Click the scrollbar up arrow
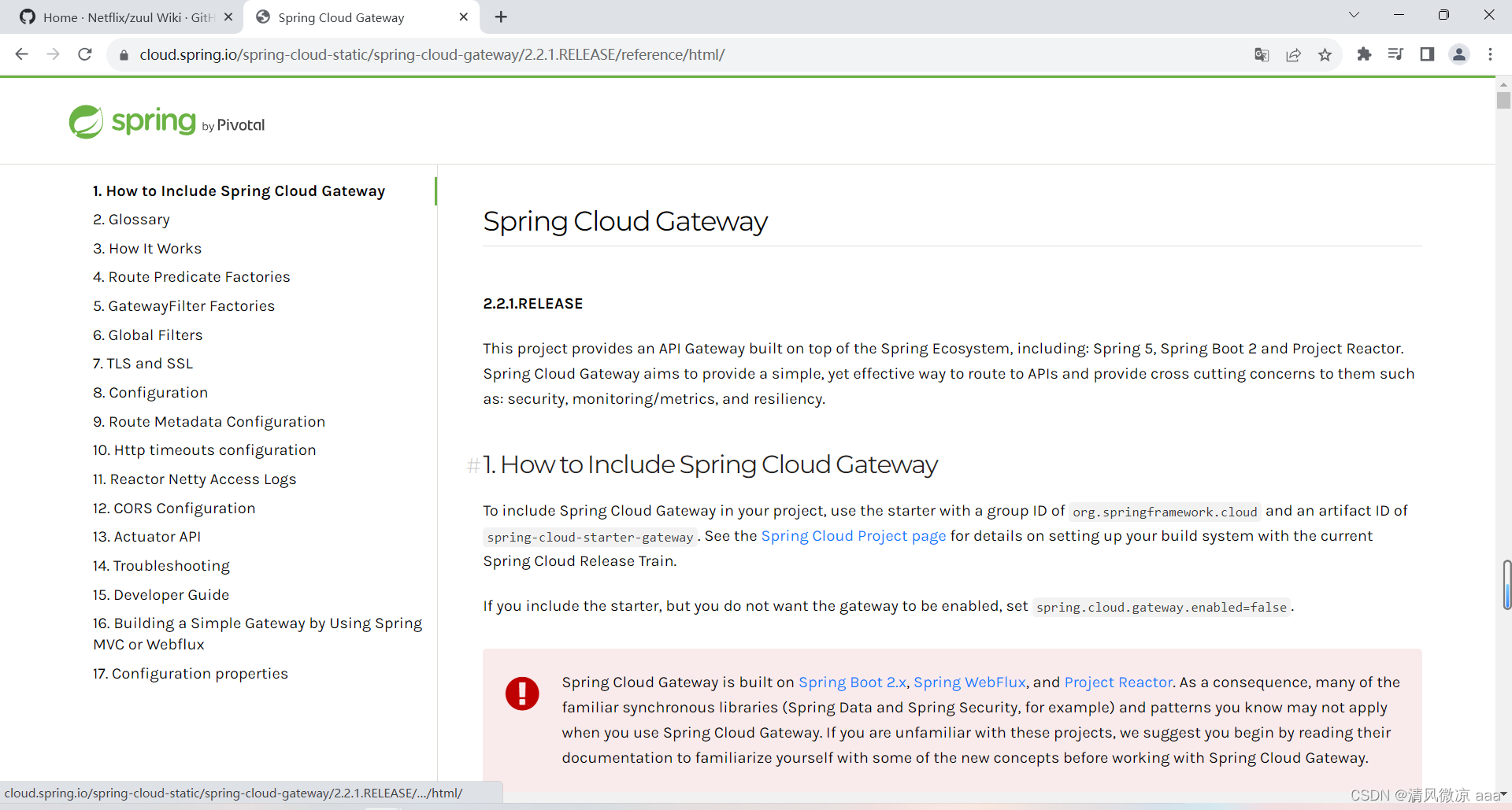 coord(1503,84)
